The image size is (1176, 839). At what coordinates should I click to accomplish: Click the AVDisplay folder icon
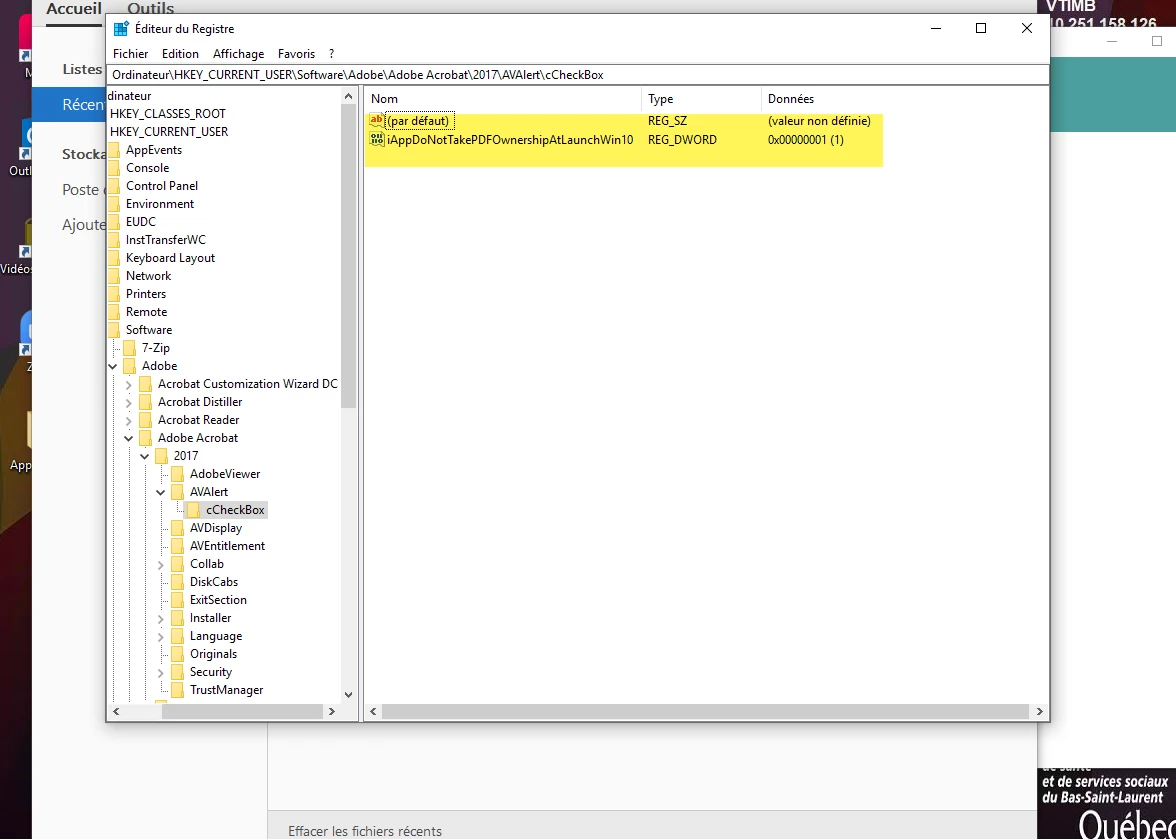point(177,528)
